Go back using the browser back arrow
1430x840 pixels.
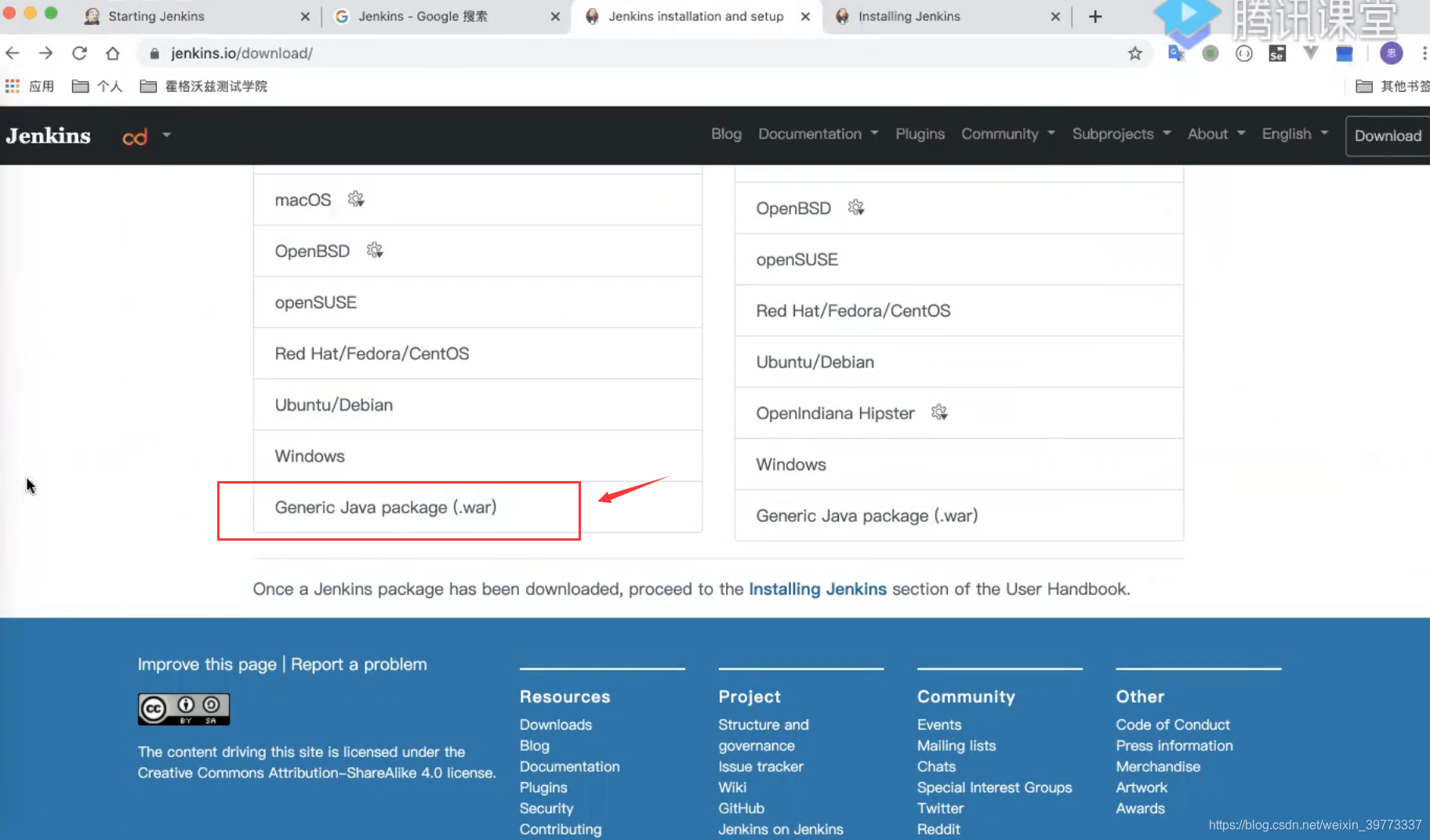point(13,53)
